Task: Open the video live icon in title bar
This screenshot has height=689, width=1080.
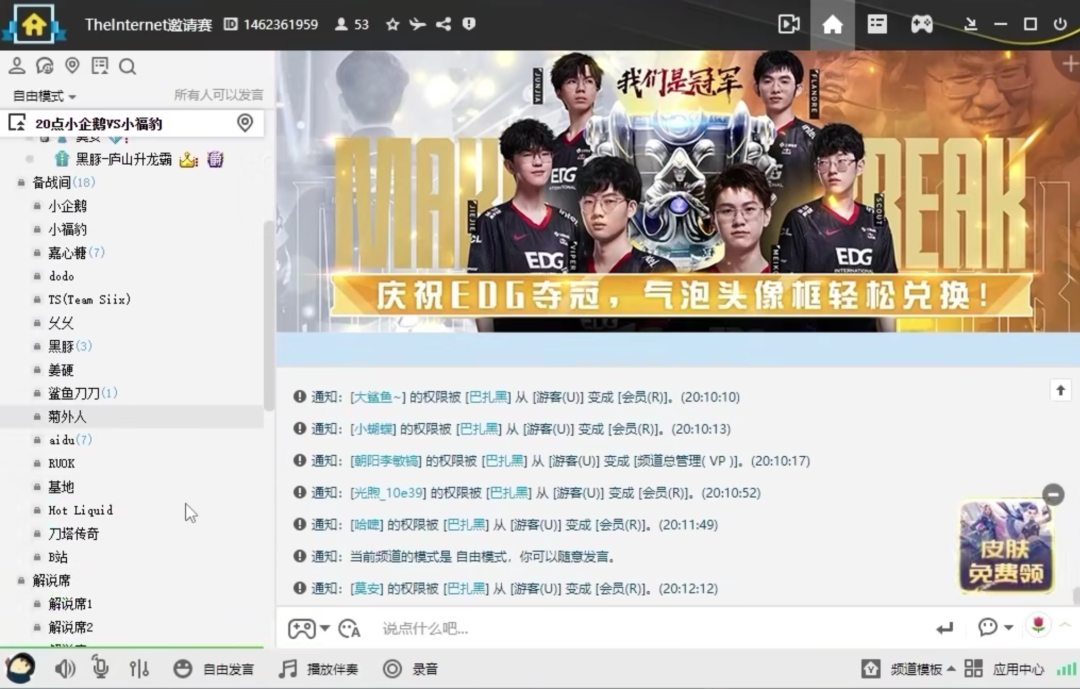Action: click(789, 25)
